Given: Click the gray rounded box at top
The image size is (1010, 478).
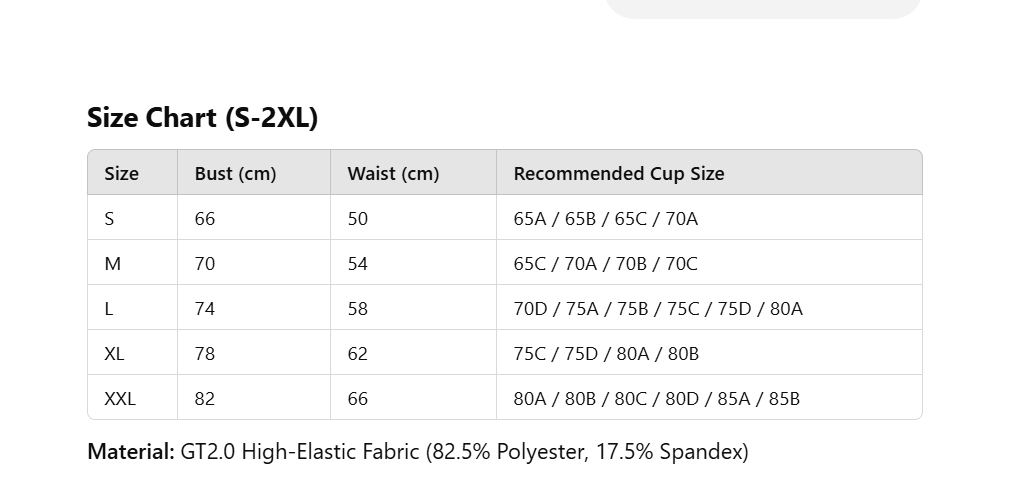Looking at the screenshot, I should pyautogui.click(x=762, y=8).
